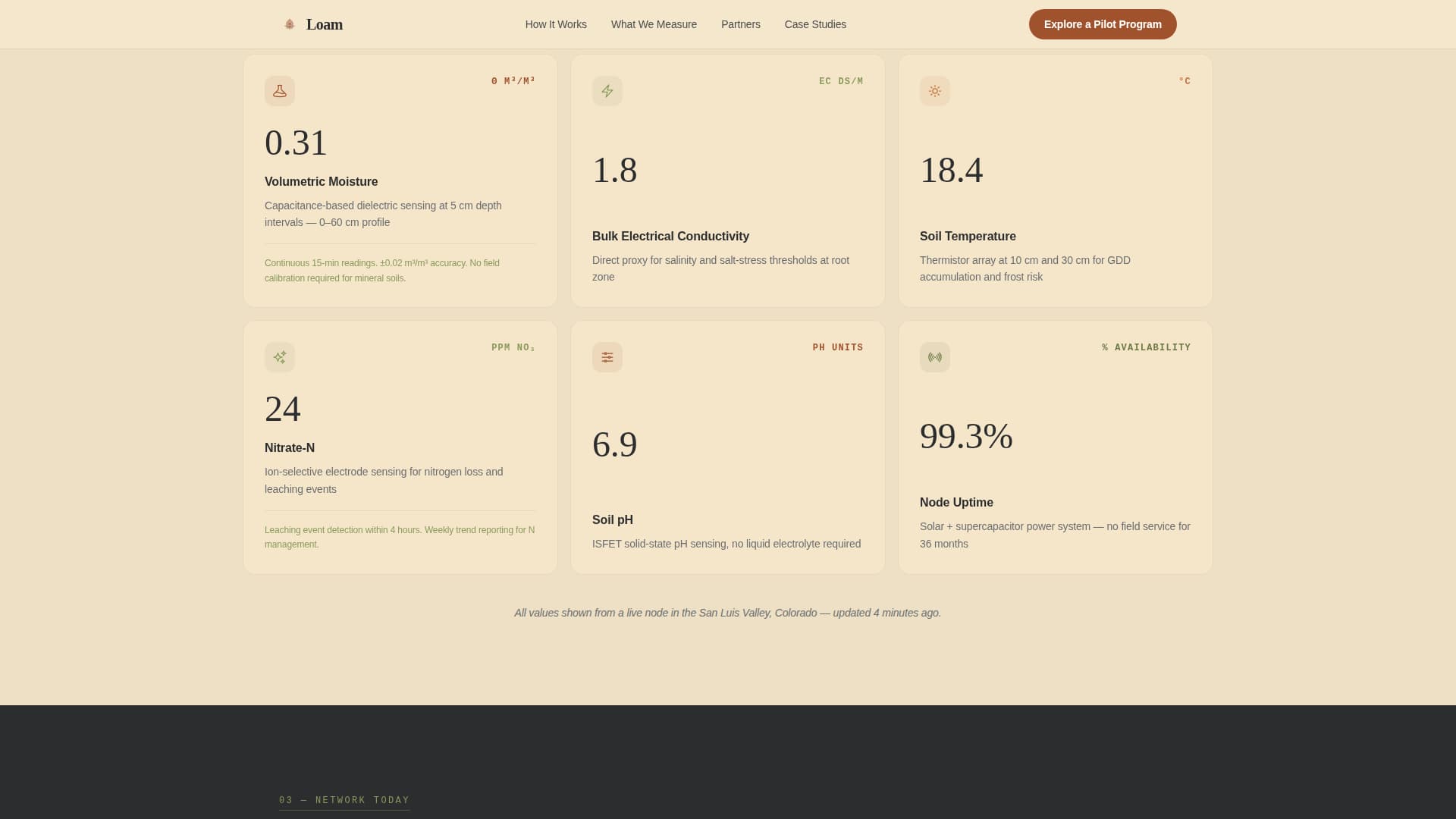Open the How It Works page
This screenshot has width=1456, height=819.
pos(556,24)
